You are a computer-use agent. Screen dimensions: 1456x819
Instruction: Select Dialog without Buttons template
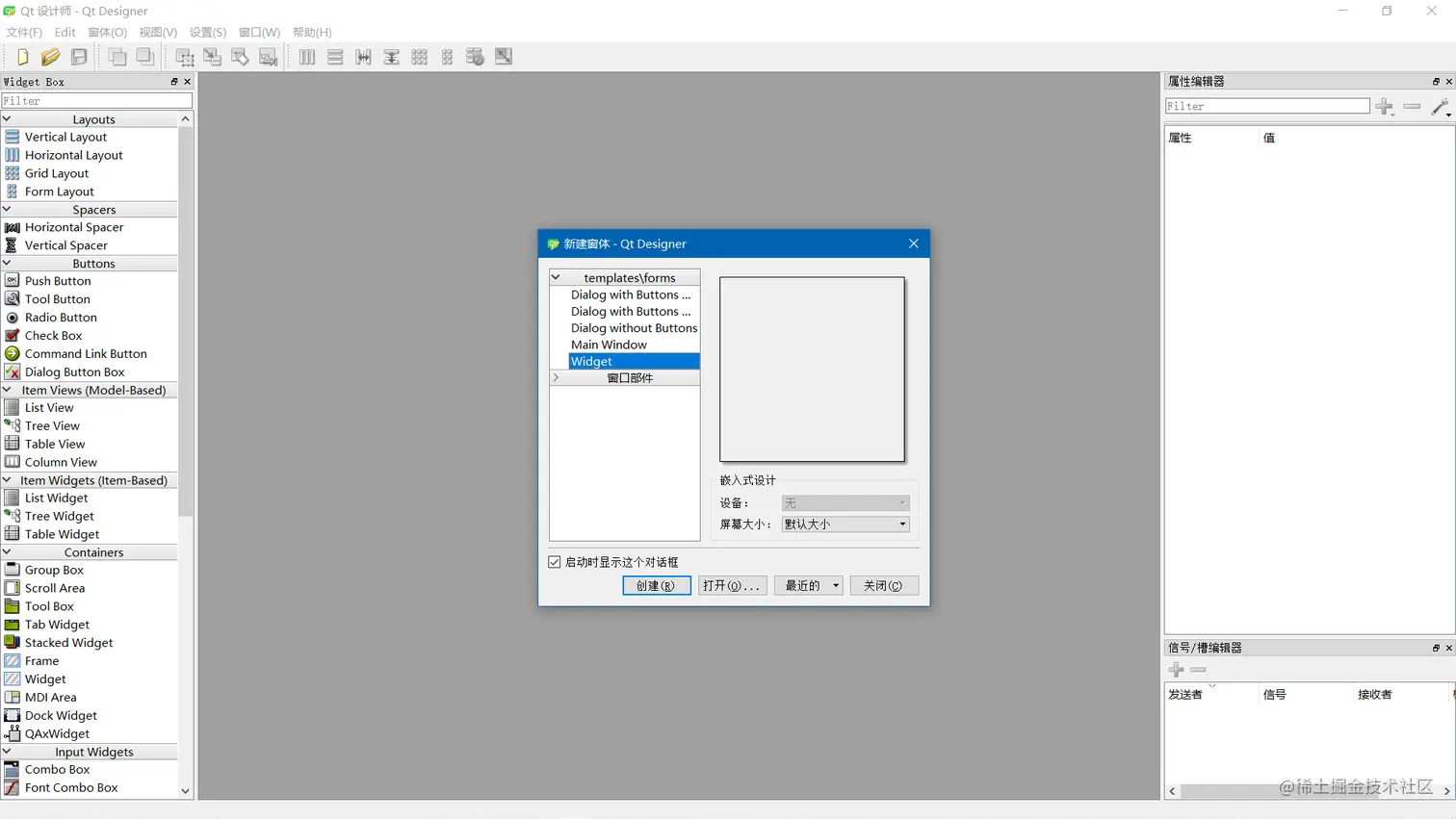[634, 328]
